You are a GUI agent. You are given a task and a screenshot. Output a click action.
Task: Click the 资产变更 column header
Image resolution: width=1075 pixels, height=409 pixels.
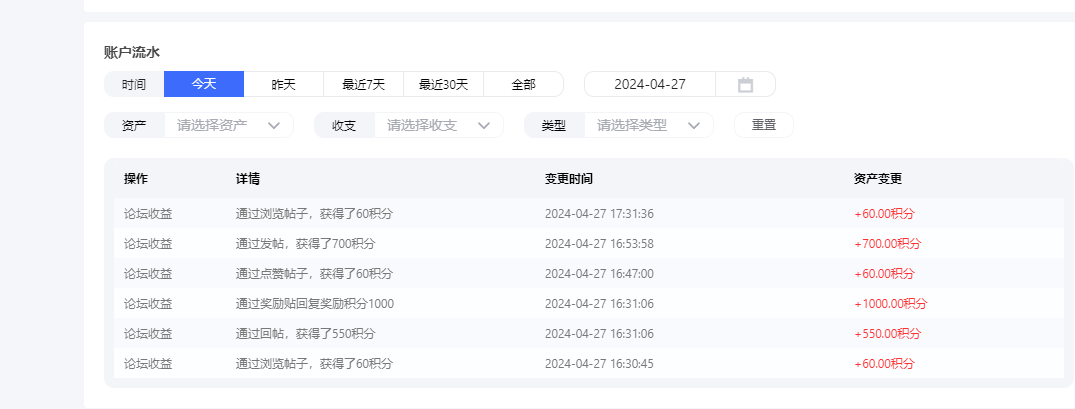tap(878, 179)
